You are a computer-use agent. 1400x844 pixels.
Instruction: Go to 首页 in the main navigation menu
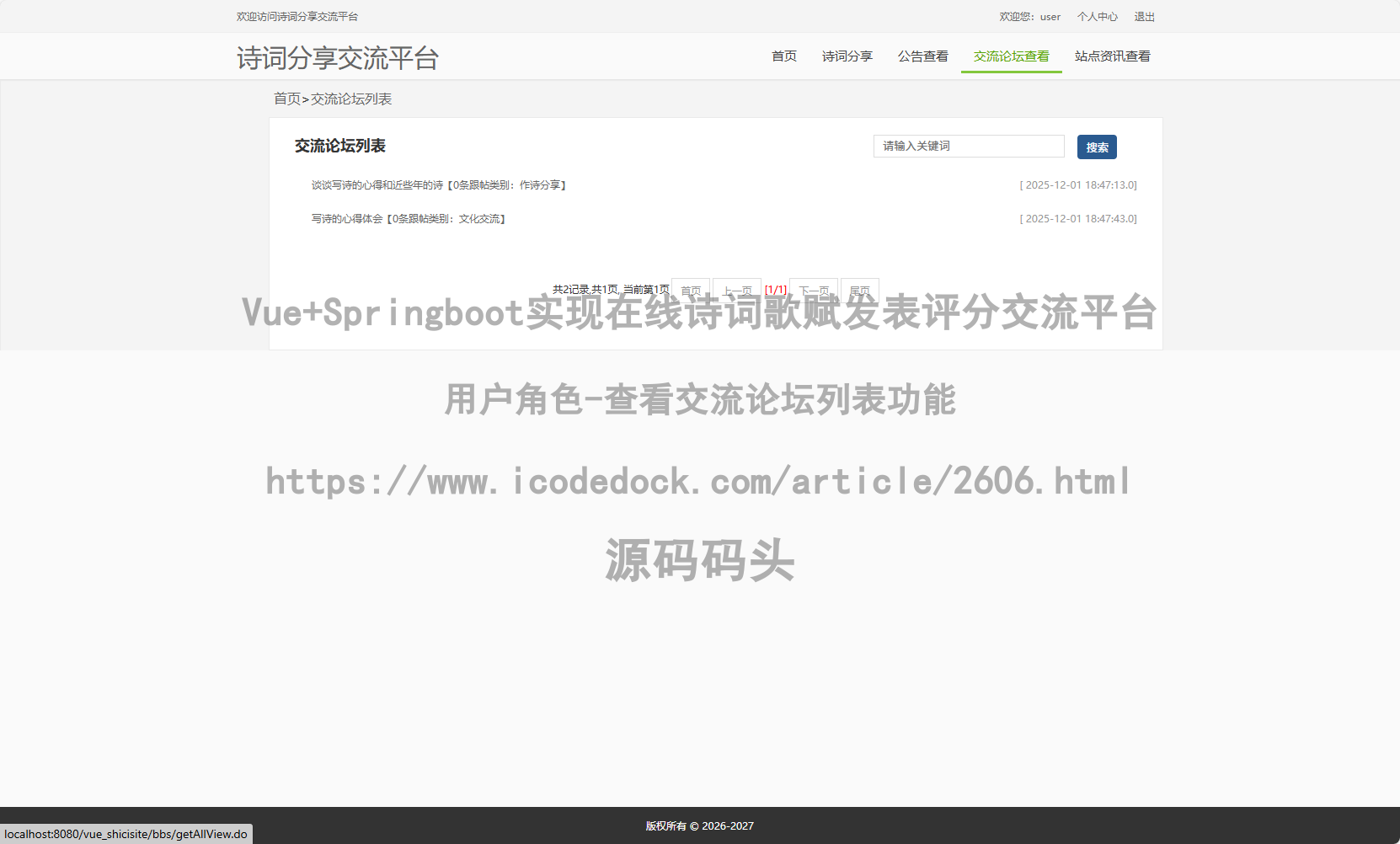click(x=783, y=56)
